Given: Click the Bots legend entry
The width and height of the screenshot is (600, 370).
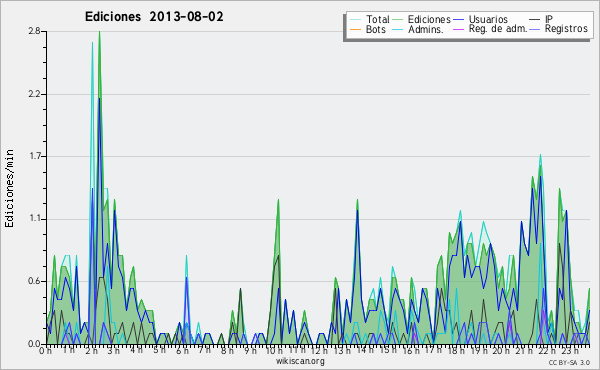Looking at the screenshot, I should point(368,29).
